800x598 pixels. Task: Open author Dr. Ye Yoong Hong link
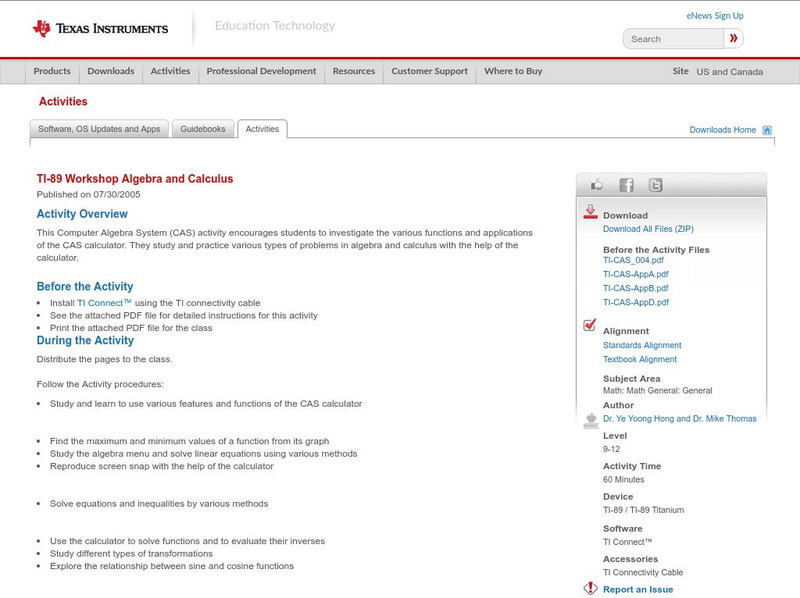coord(680,419)
